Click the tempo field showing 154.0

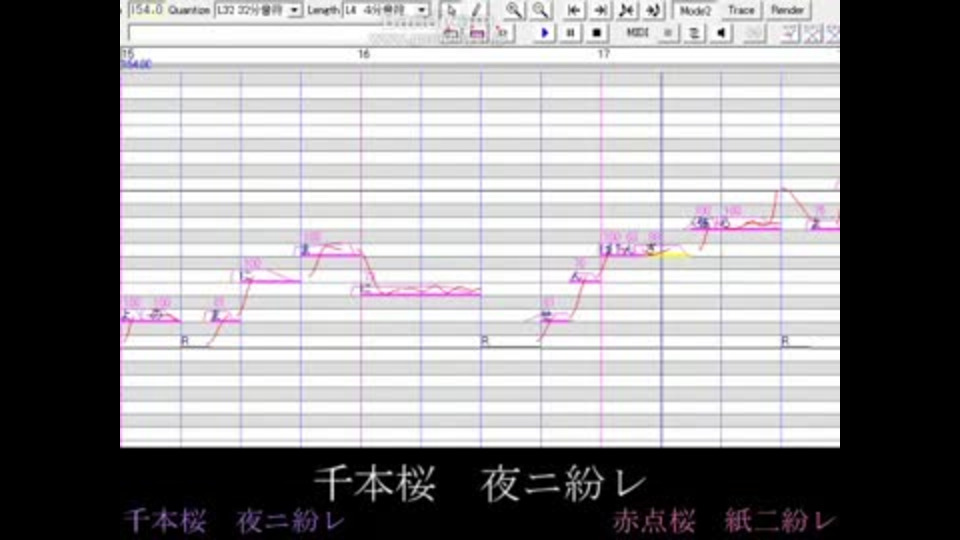pyautogui.click(x=146, y=10)
